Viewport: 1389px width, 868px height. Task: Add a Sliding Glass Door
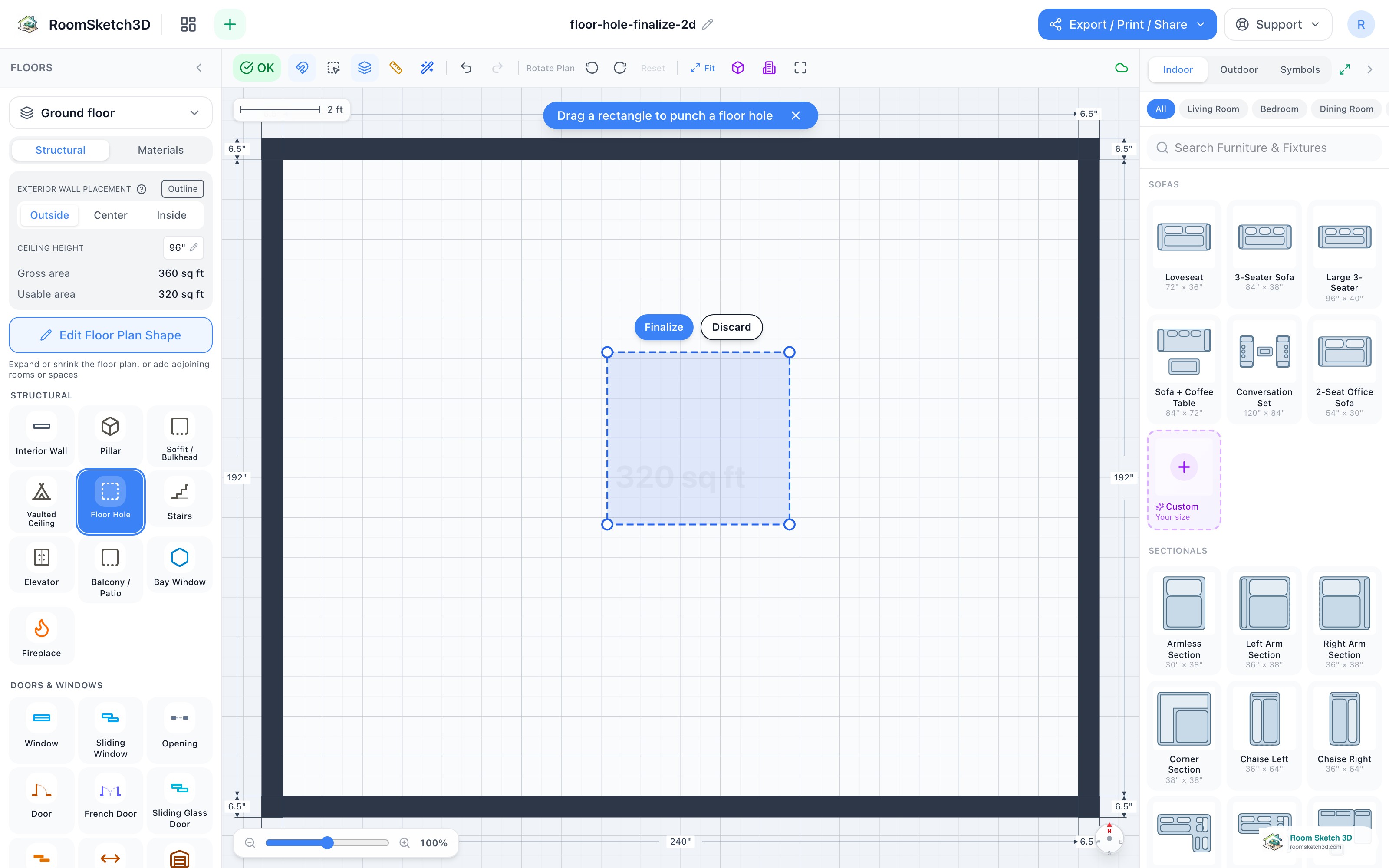pos(180,801)
